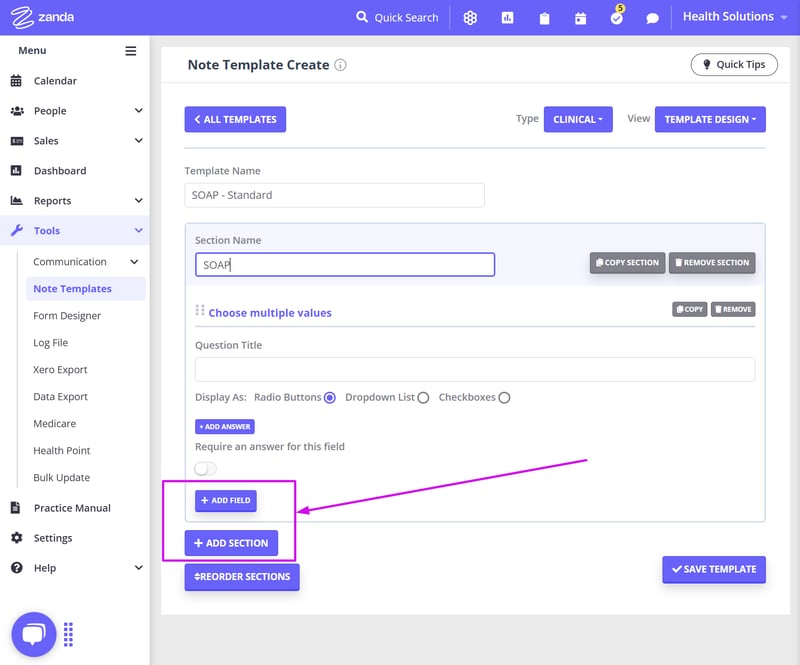Open tasks checkmark icon with badge
The image size is (800, 665).
(x=616, y=18)
